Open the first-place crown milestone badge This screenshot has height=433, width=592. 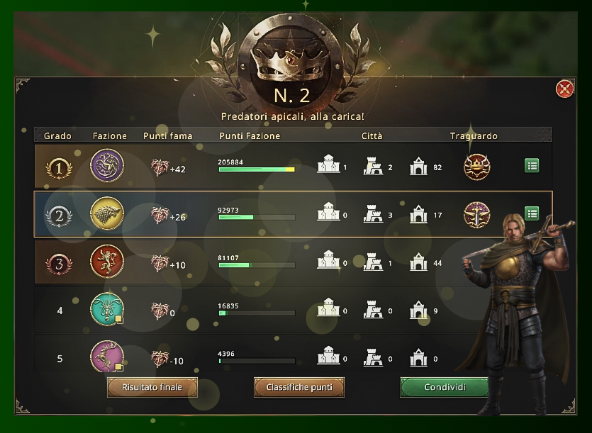477,166
